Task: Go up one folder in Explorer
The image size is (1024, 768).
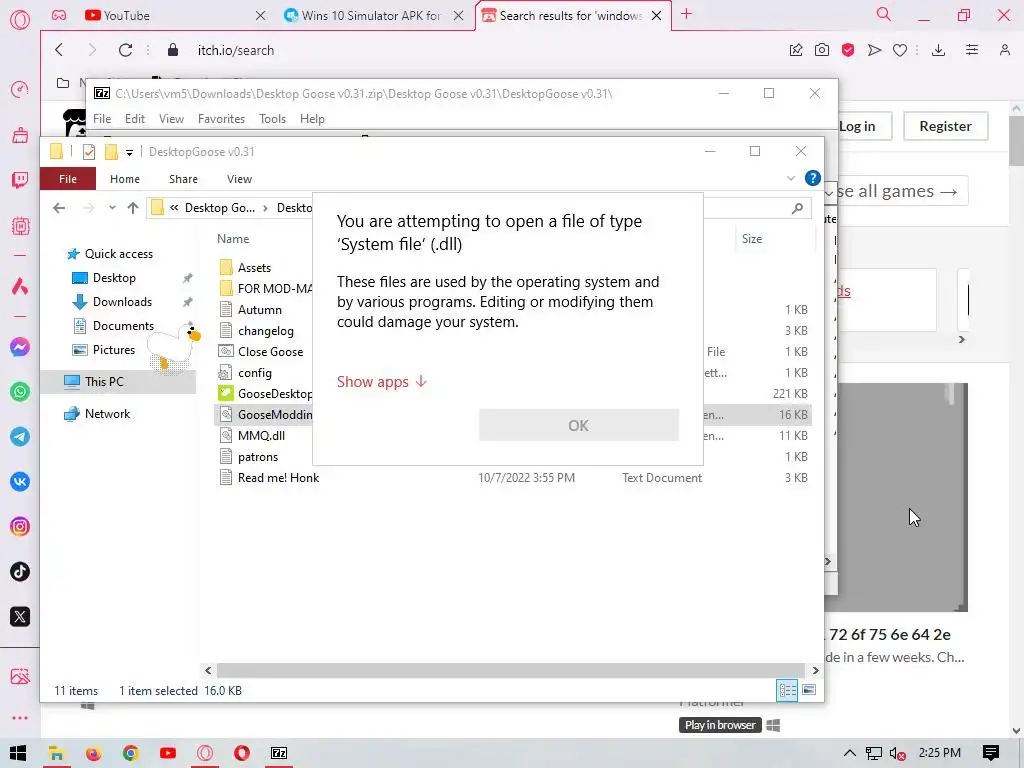Action: [x=133, y=208]
